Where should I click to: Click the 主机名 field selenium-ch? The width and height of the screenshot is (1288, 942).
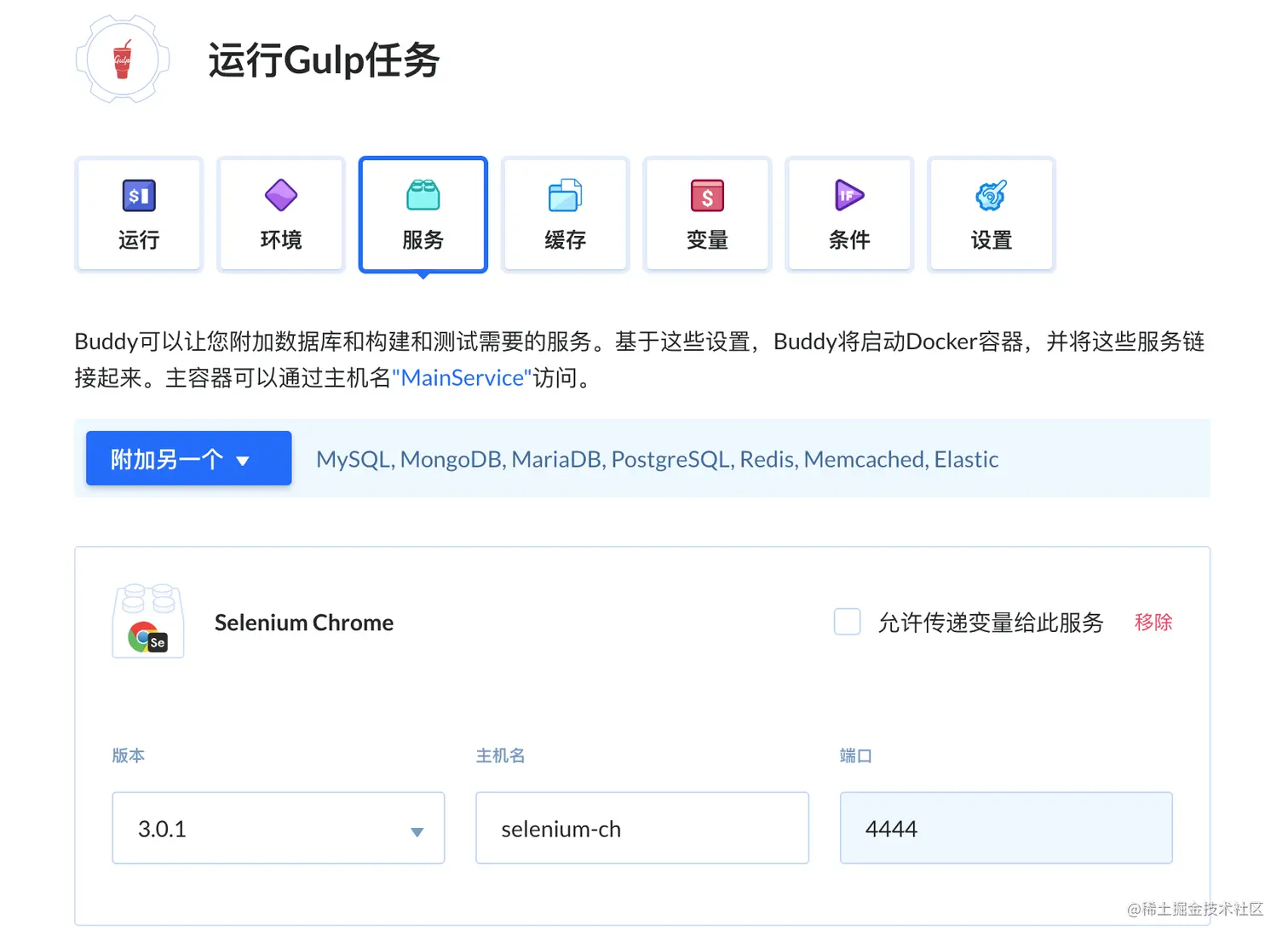pyautogui.click(x=642, y=828)
